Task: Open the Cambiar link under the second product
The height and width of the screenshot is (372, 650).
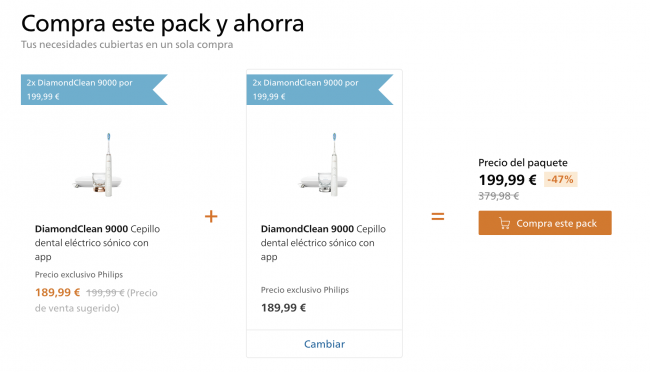Action: tap(324, 344)
